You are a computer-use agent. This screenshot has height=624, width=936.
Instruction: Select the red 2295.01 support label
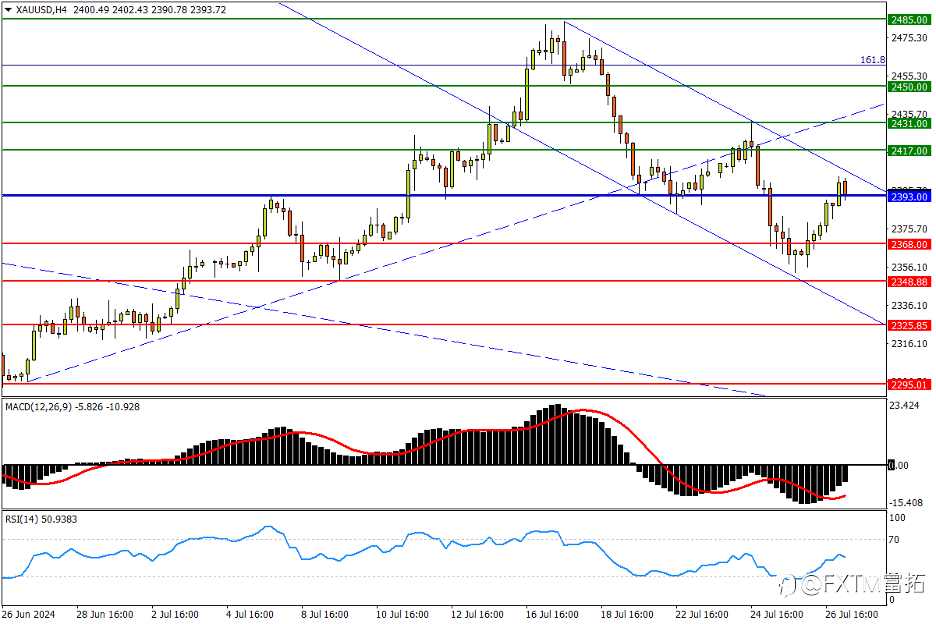pos(909,385)
